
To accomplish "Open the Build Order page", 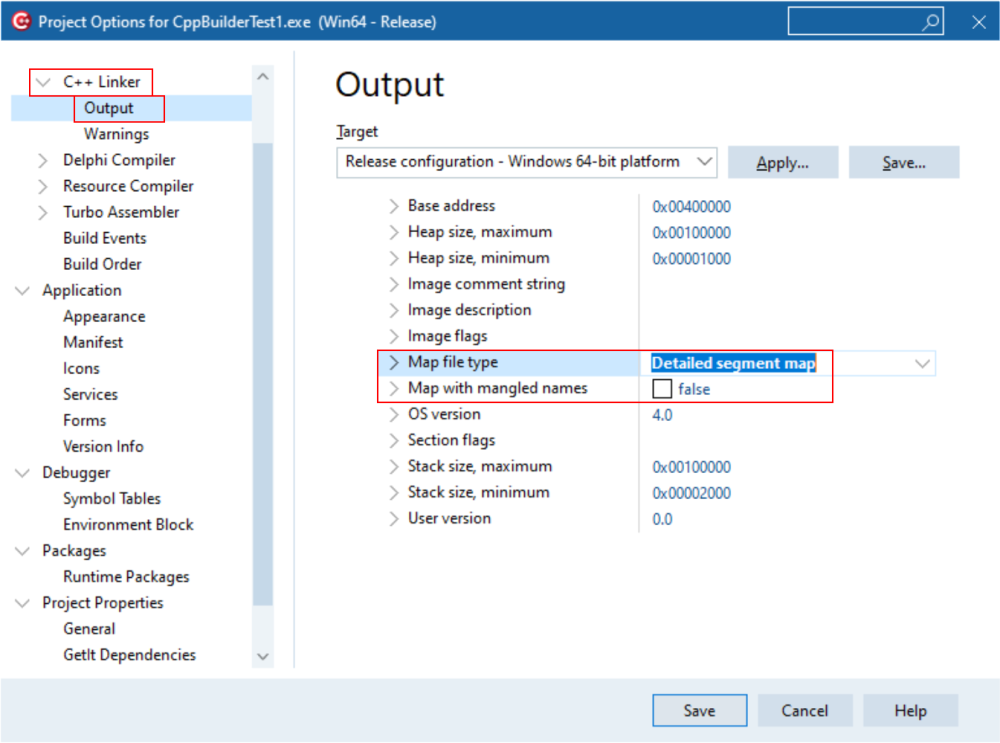I will point(102,264).
